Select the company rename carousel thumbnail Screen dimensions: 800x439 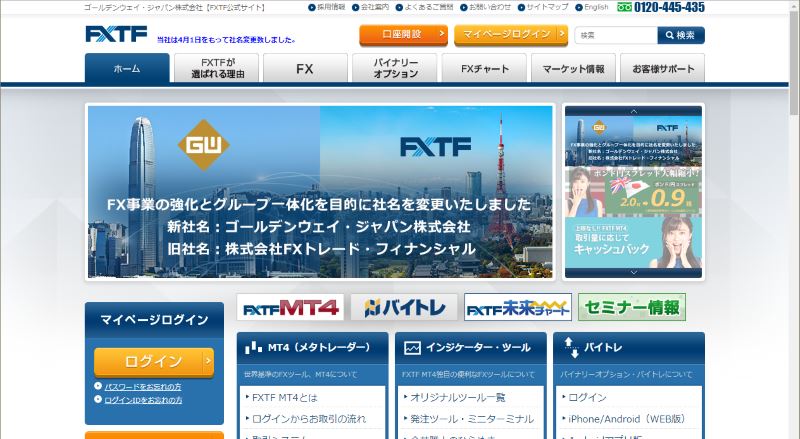[x=634, y=141]
